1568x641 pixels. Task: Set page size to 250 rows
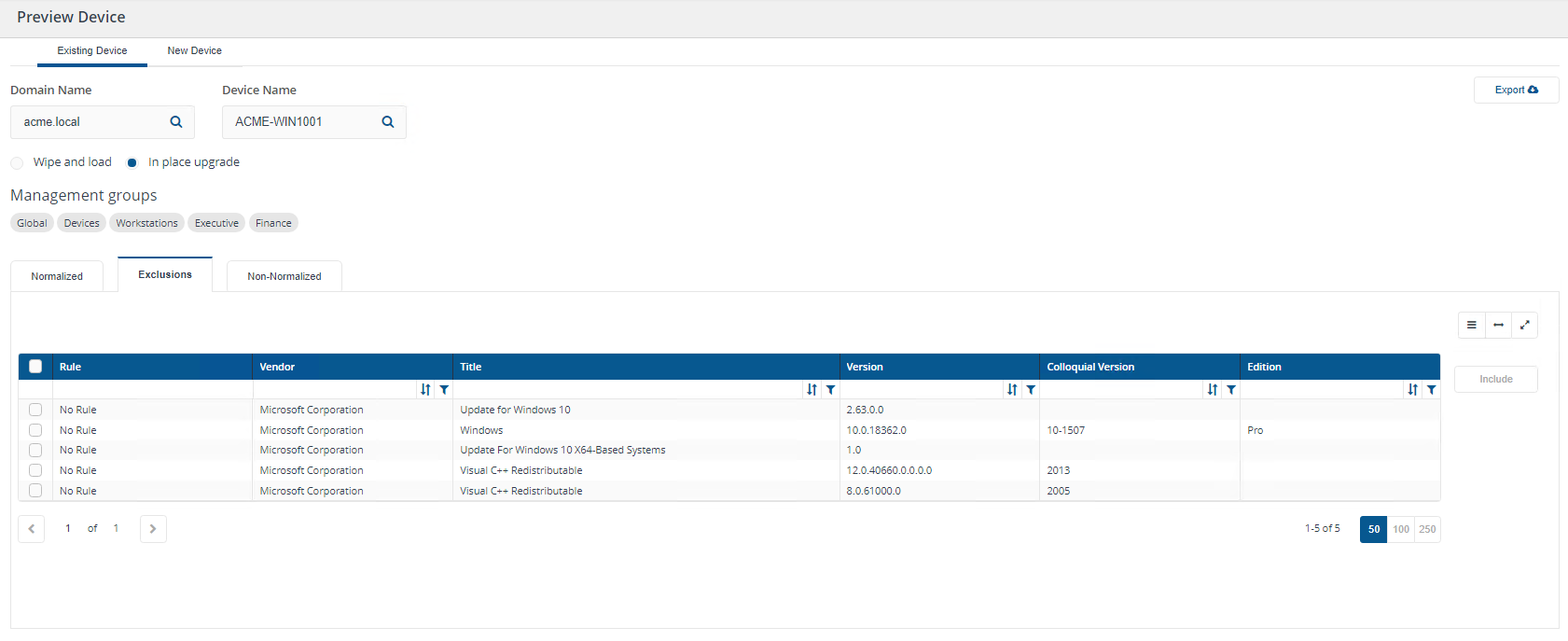tap(1427, 529)
